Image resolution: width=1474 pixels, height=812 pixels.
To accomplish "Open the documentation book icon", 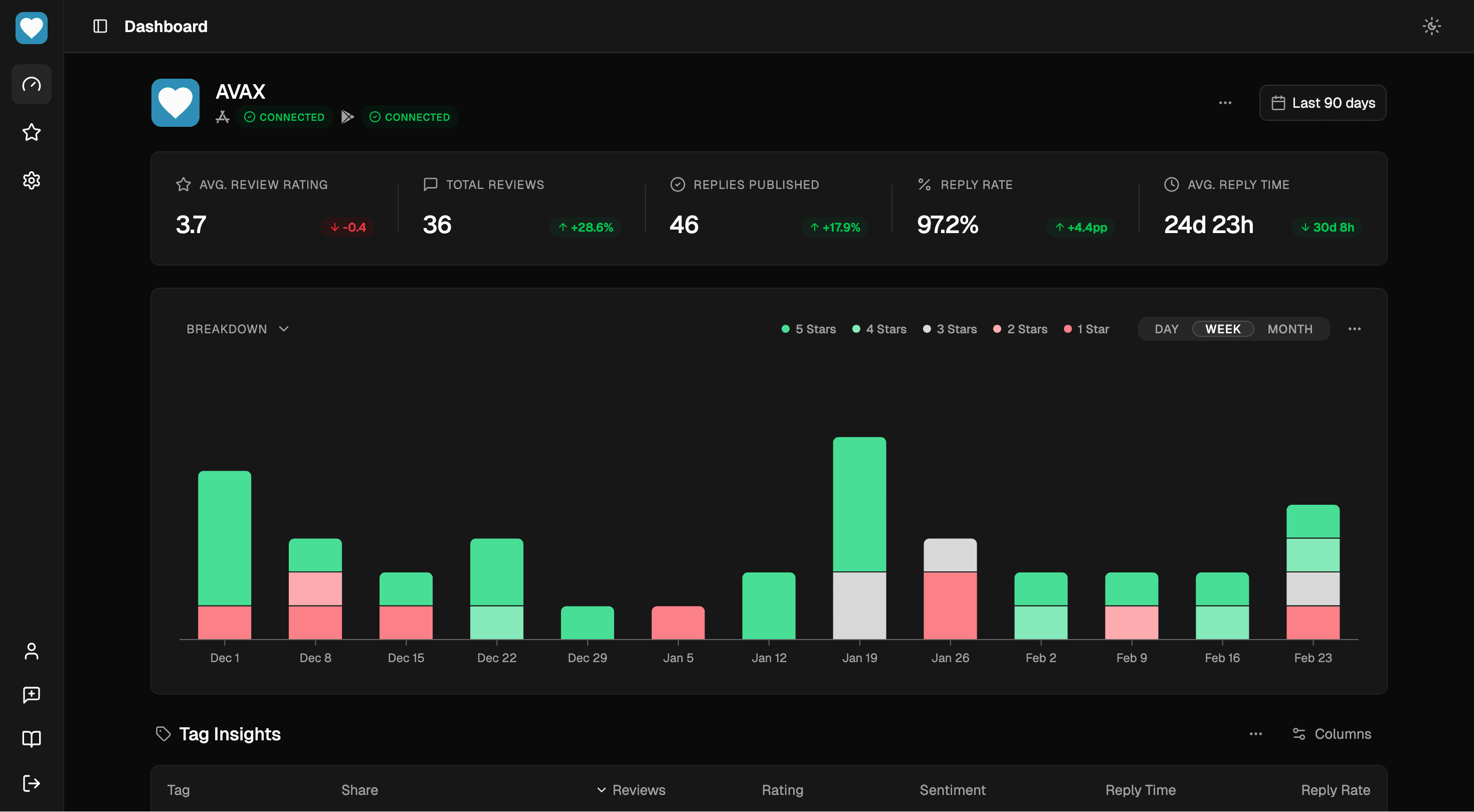I will click(31, 739).
